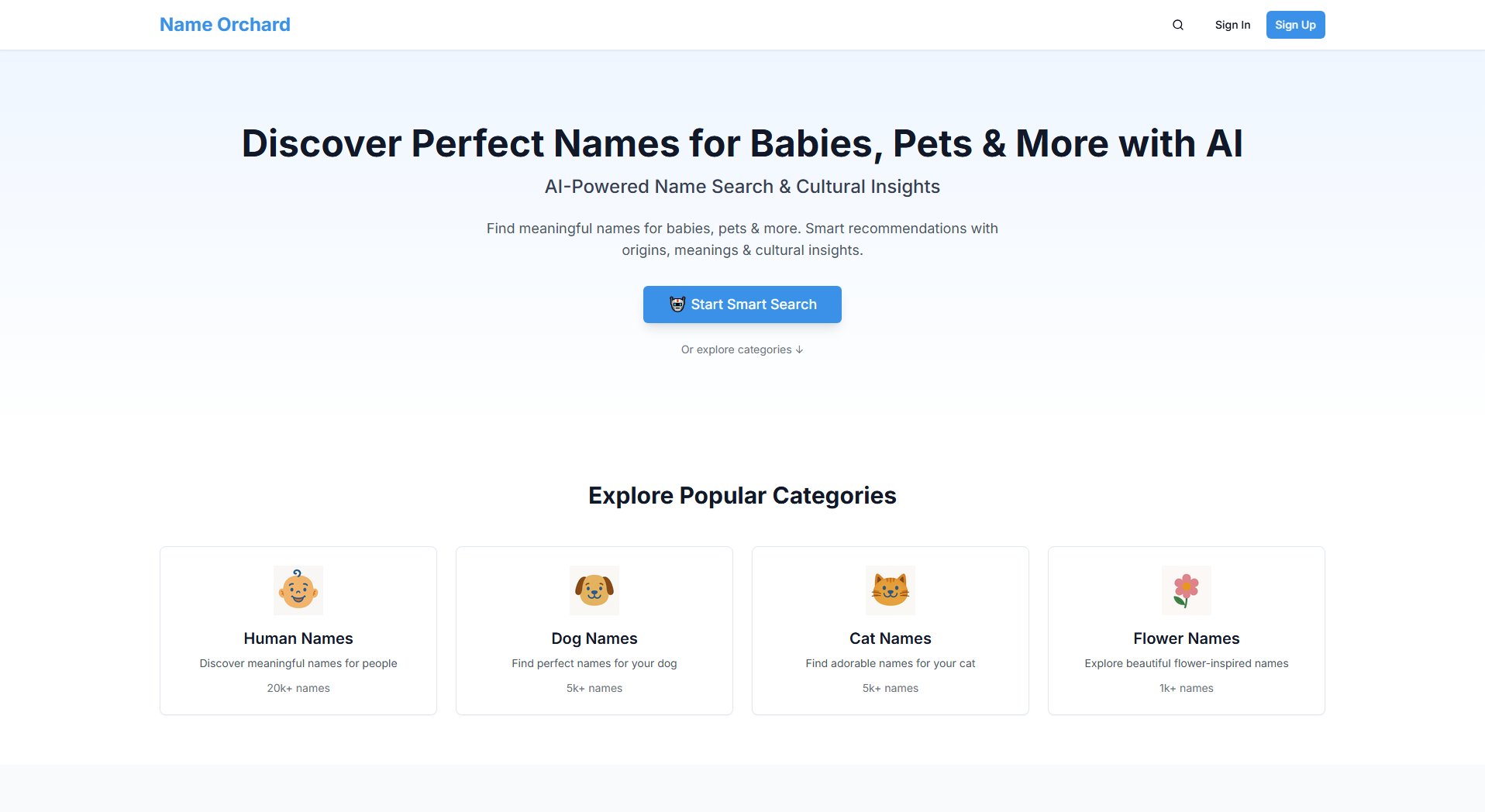Click '1k+ names' under Flower Names
The height and width of the screenshot is (812, 1485).
click(x=1186, y=687)
